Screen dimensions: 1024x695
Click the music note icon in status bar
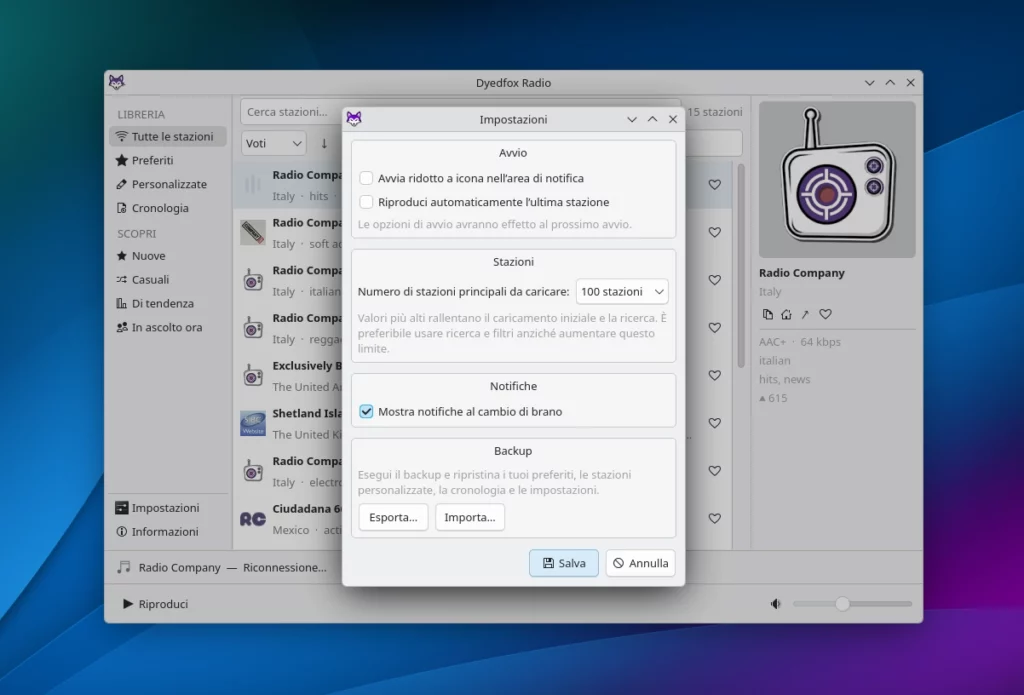pos(123,567)
